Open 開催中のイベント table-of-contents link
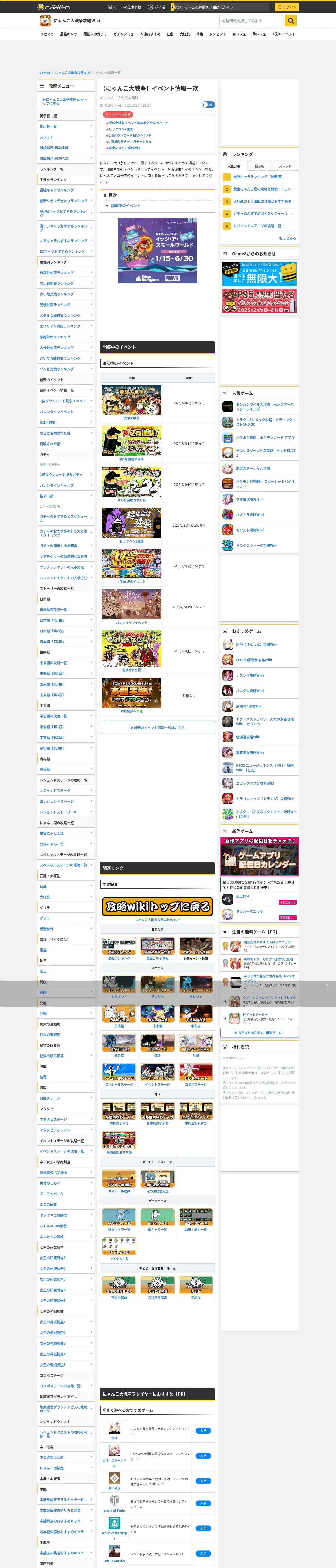This screenshot has height=1568, width=336. point(126,206)
